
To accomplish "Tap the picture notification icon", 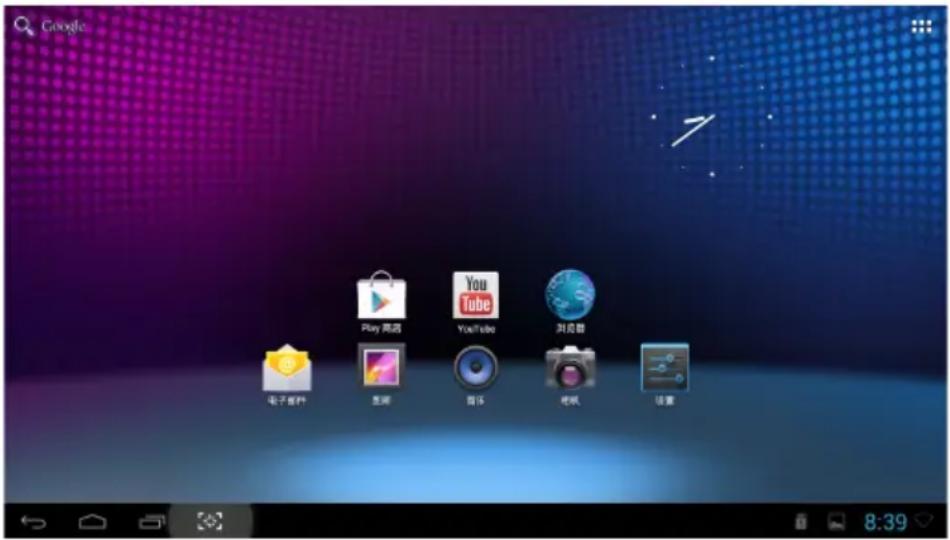I will tap(837, 521).
